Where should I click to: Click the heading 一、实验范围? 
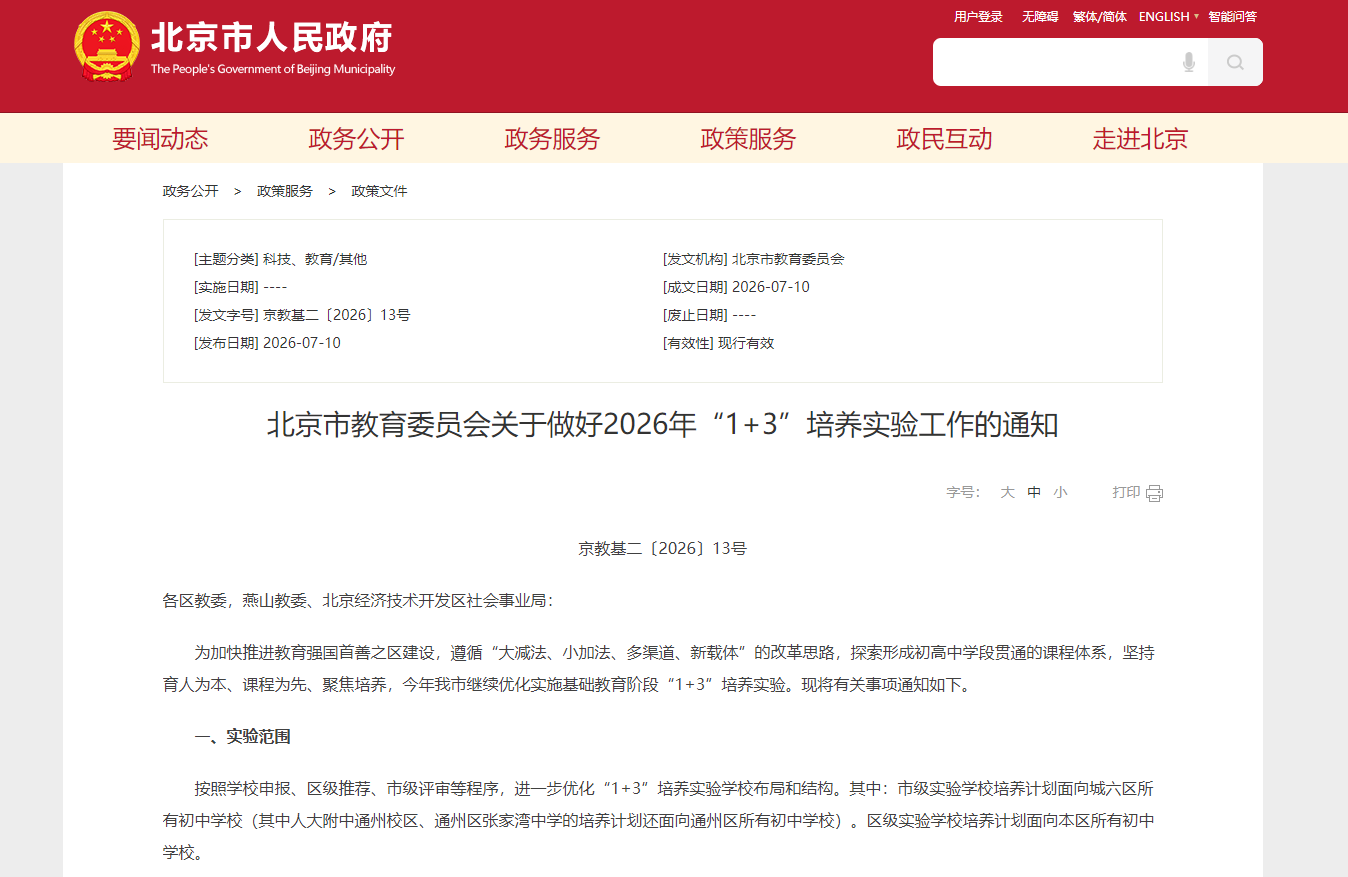click(242, 737)
